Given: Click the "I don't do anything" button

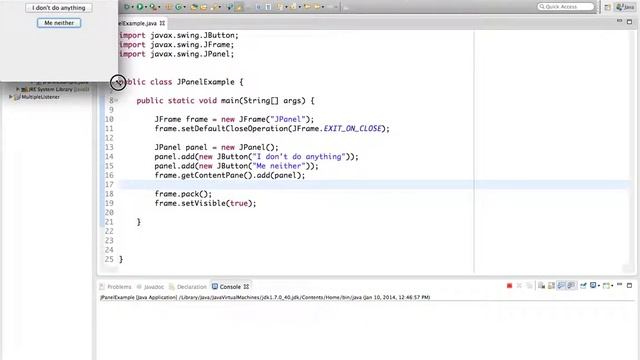Looking at the screenshot, I should (59, 8).
